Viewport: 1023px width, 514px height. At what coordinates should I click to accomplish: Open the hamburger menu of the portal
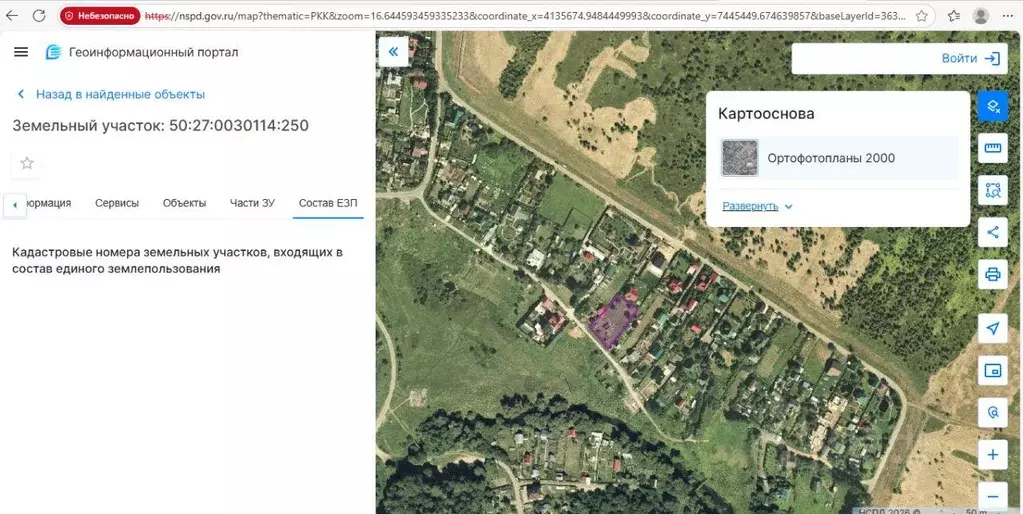tap(21, 52)
